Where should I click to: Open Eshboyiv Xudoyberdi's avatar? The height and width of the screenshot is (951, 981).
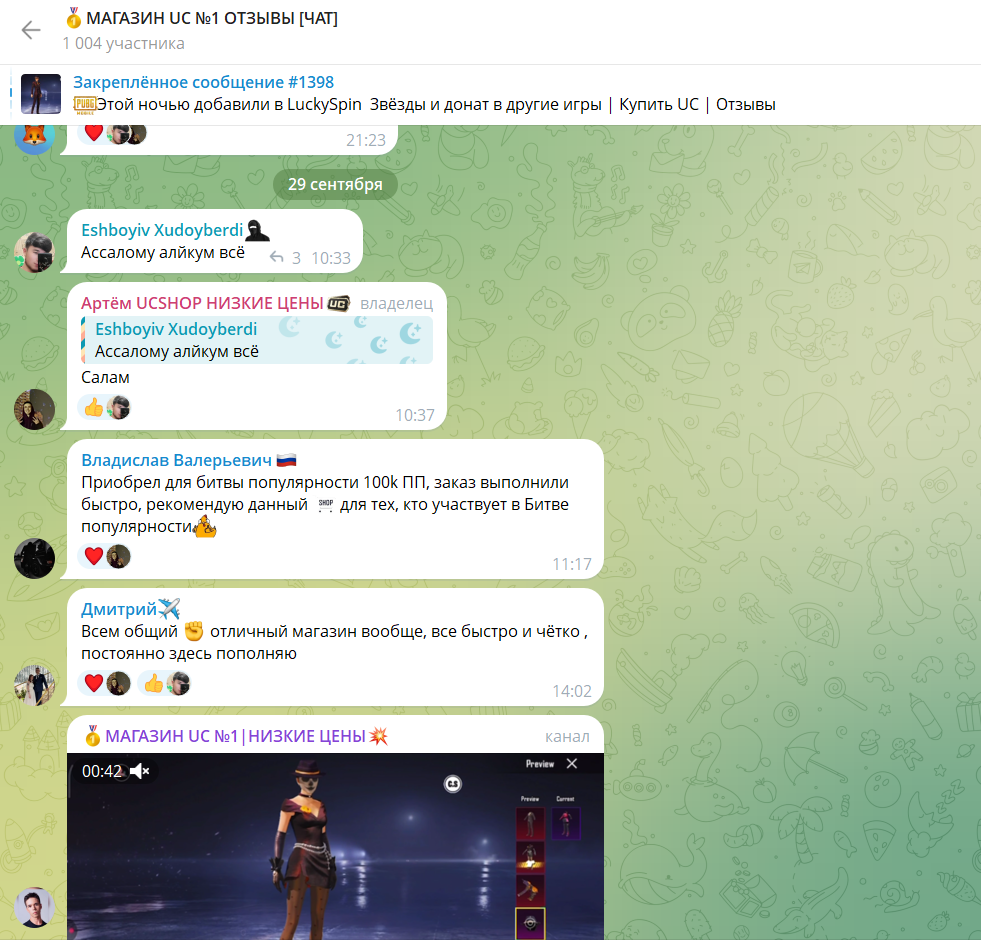coord(34,252)
